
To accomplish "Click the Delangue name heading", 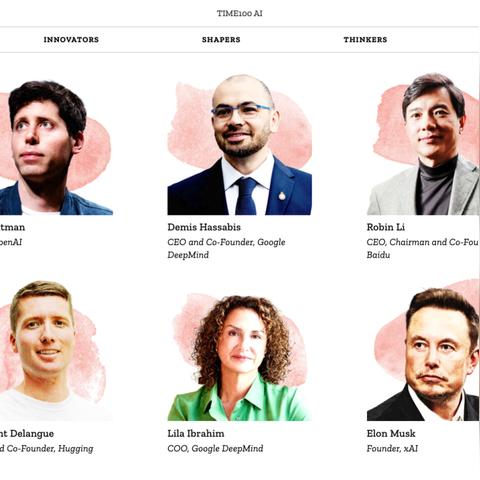I will click(27, 434).
